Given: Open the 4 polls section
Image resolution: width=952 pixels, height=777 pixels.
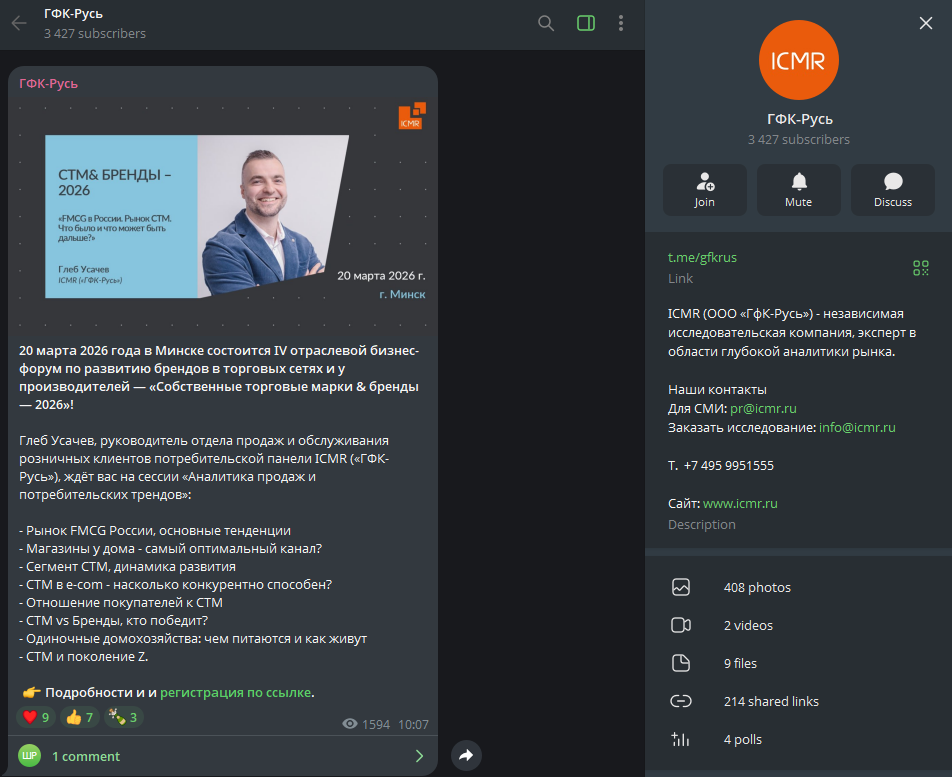Looking at the screenshot, I should pos(798,739).
